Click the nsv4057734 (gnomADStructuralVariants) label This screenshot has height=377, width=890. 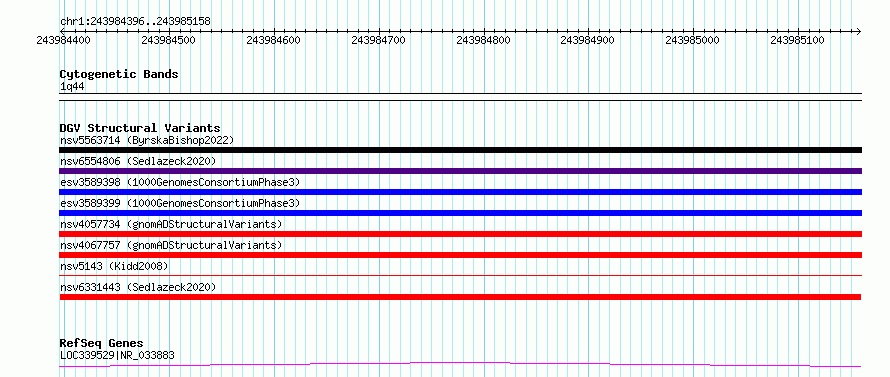[x=171, y=224]
